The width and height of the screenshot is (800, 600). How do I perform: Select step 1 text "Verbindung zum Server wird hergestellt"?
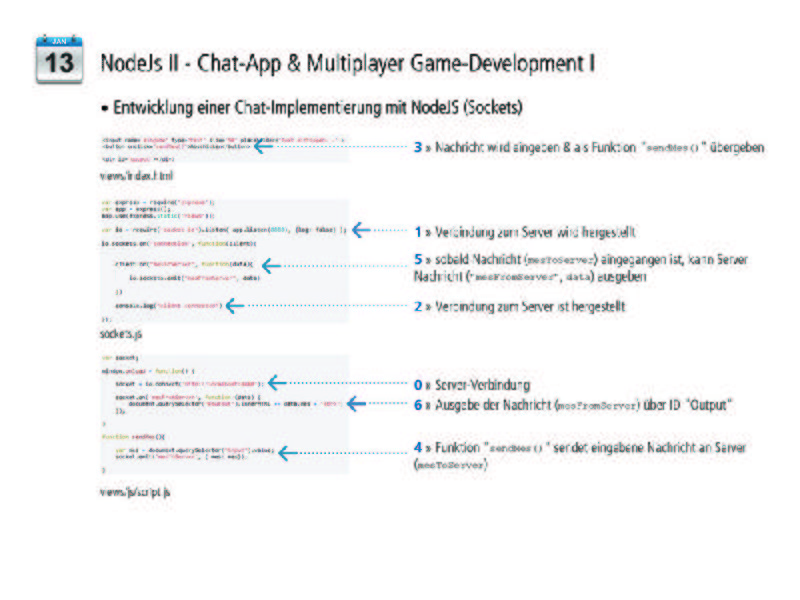[x=535, y=232]
